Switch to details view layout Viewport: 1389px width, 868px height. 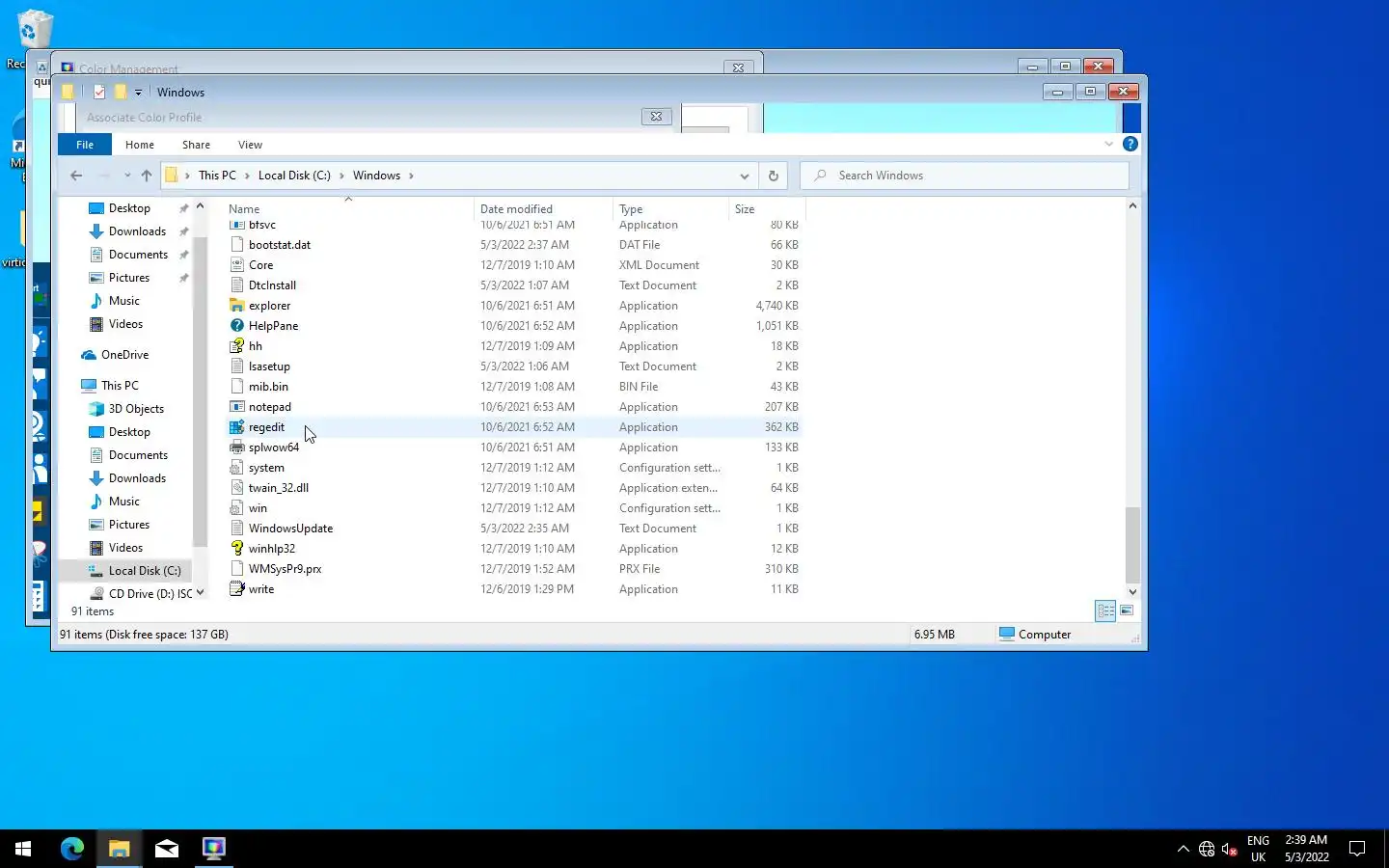[x=1105, y=610]
